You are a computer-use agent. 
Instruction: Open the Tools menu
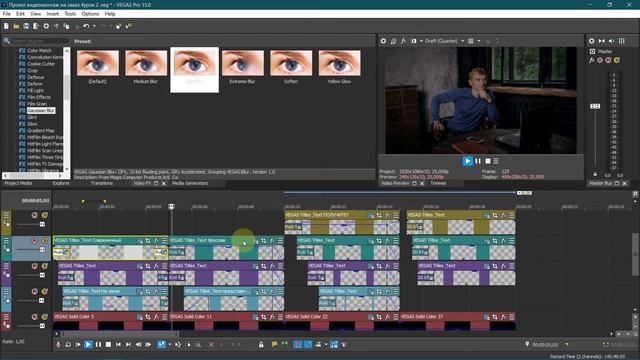pos(70,14)
